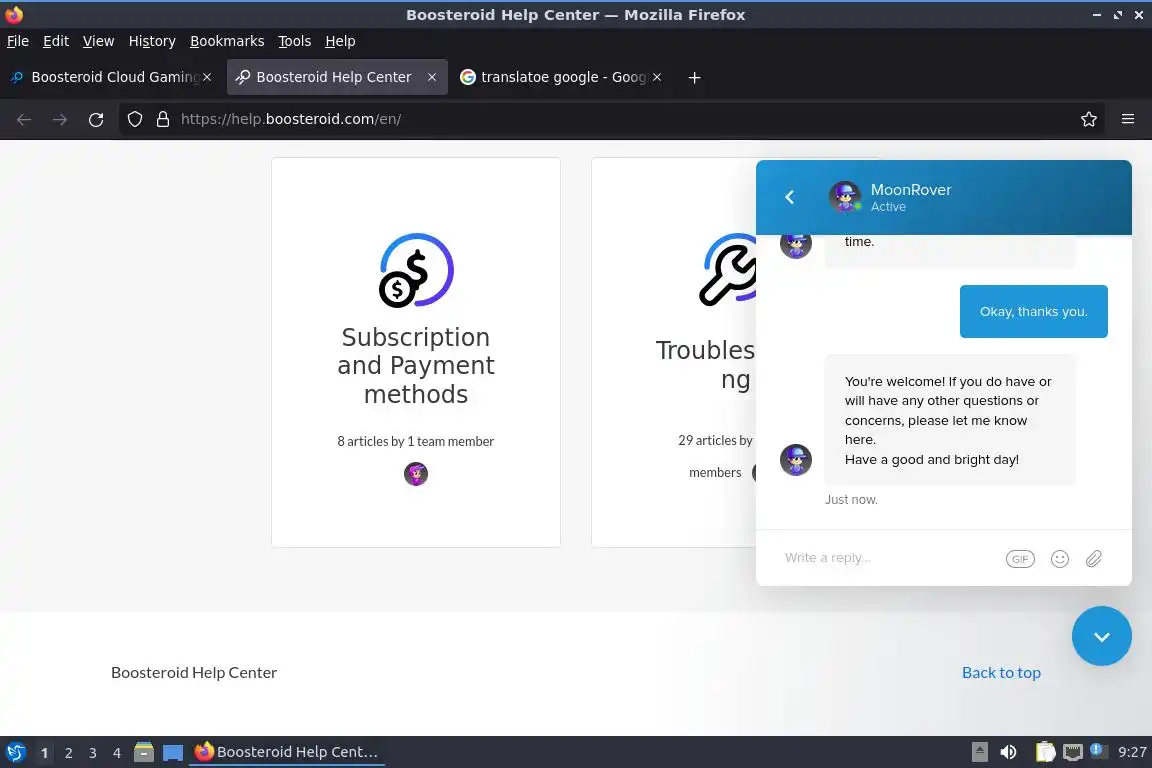Click the MoonRover avatar beside the last message

(796, 460)
